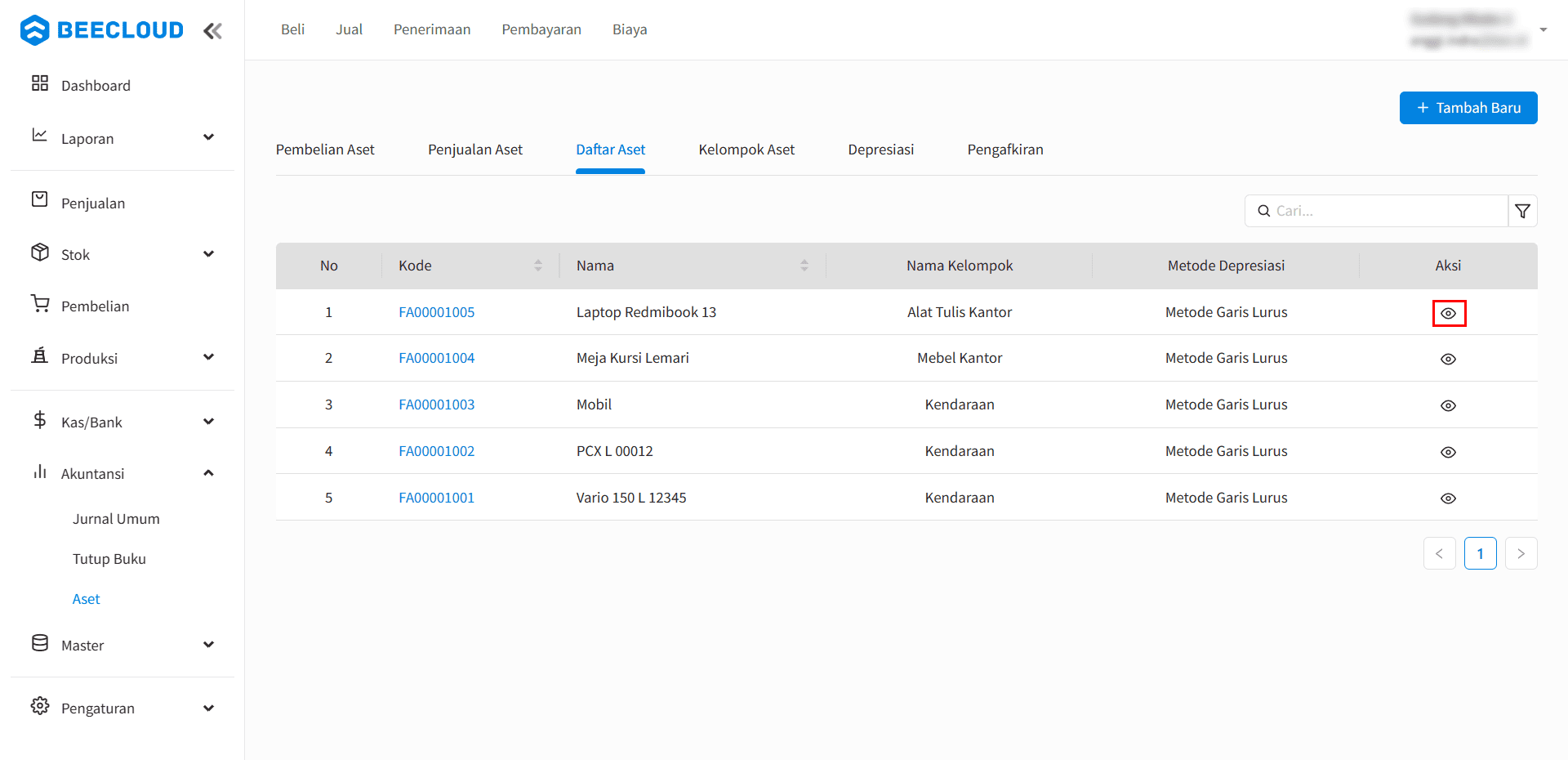The height and width of the screenshot is (760, 1568).
Task: Switch to Kelompok Aset tab
Action: tap(746, 150)
